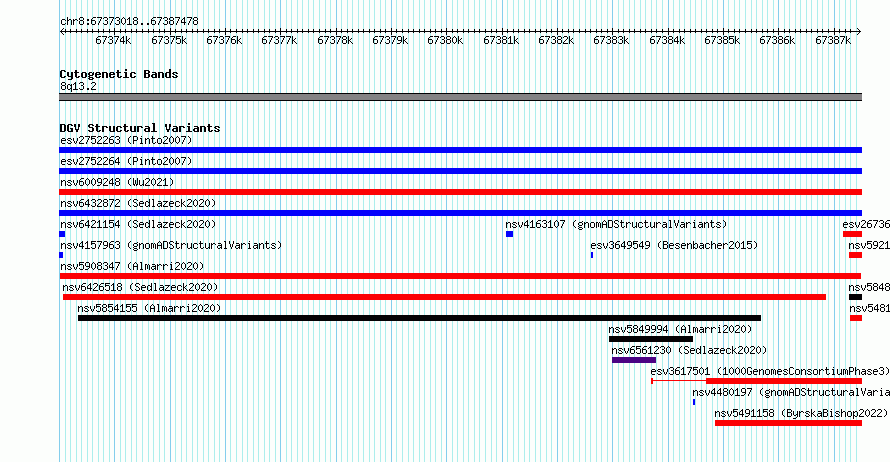The image size is (890, 462).
Task: Click the nsv6426518 red variant bar
Action: [444, 297]
